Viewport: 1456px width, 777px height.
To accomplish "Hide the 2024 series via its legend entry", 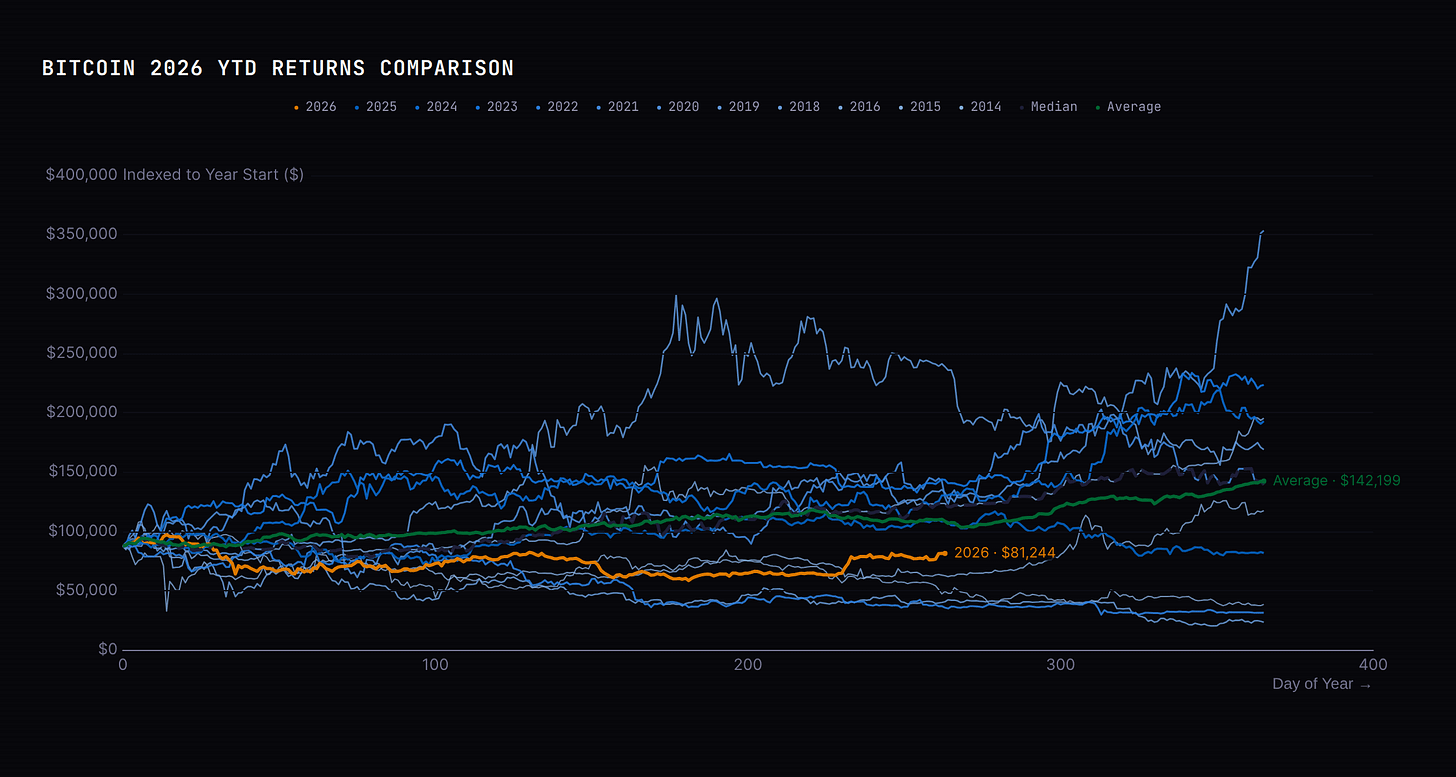I will tap(436, 107).
